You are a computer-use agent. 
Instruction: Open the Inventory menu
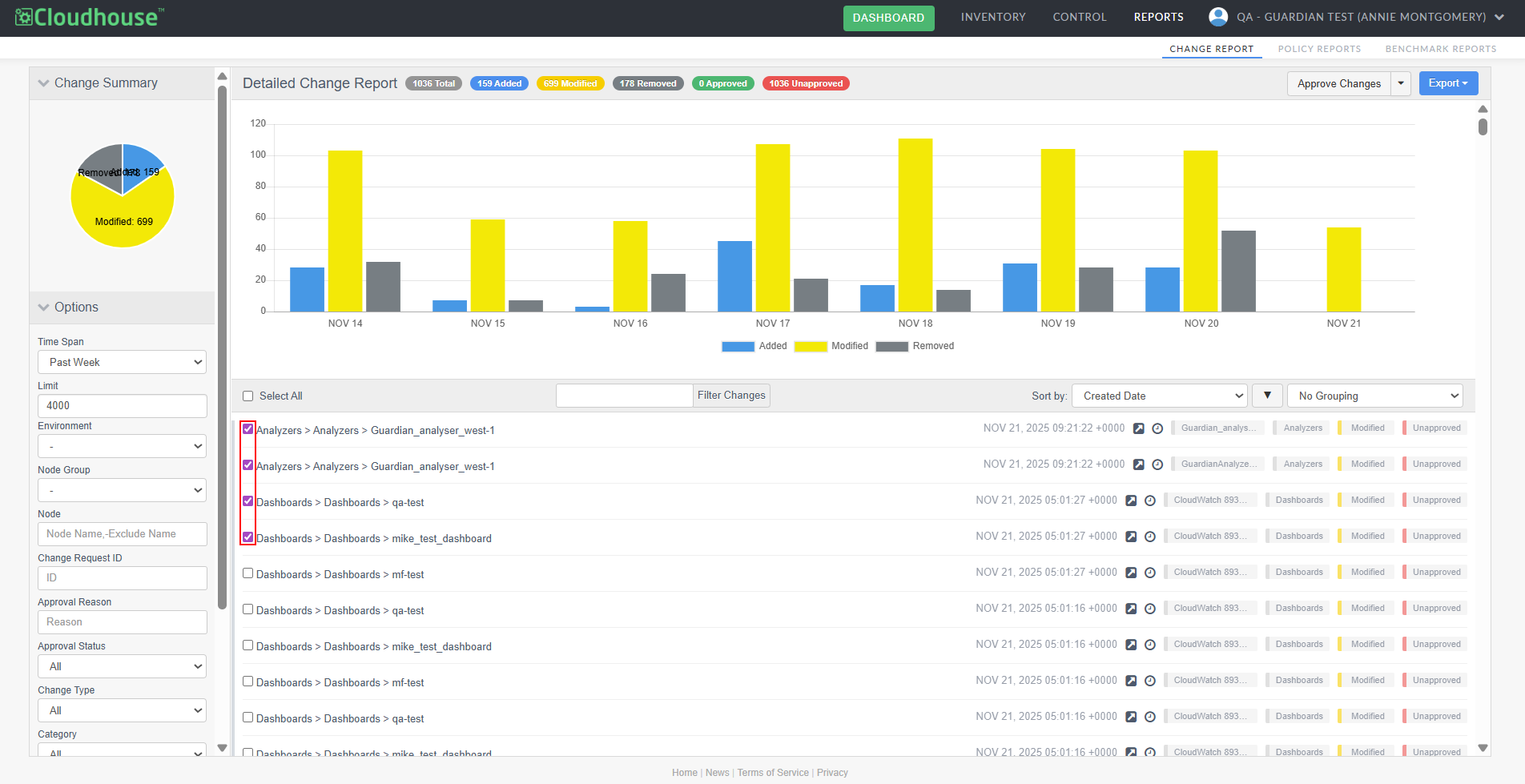[x=992, y=17]
